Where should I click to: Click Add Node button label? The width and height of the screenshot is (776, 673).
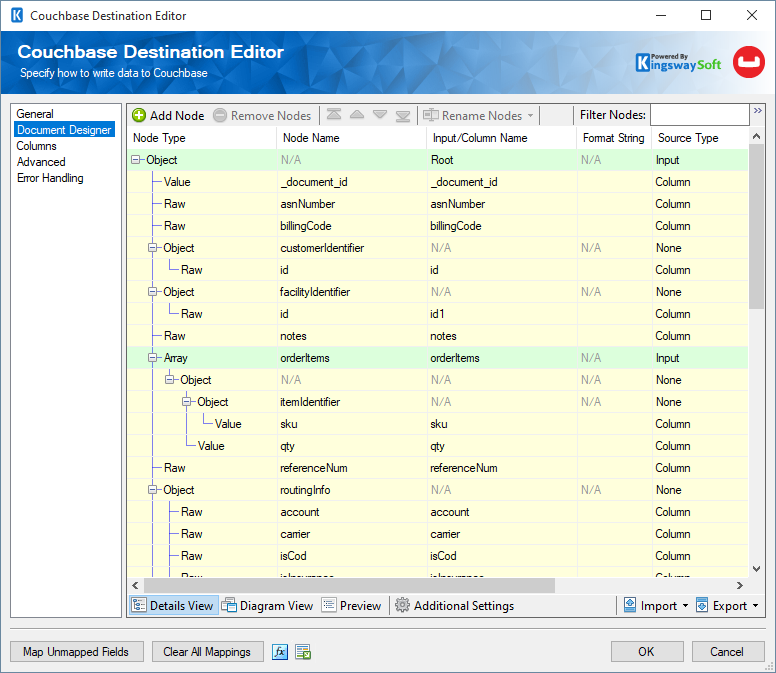[177, 116]
